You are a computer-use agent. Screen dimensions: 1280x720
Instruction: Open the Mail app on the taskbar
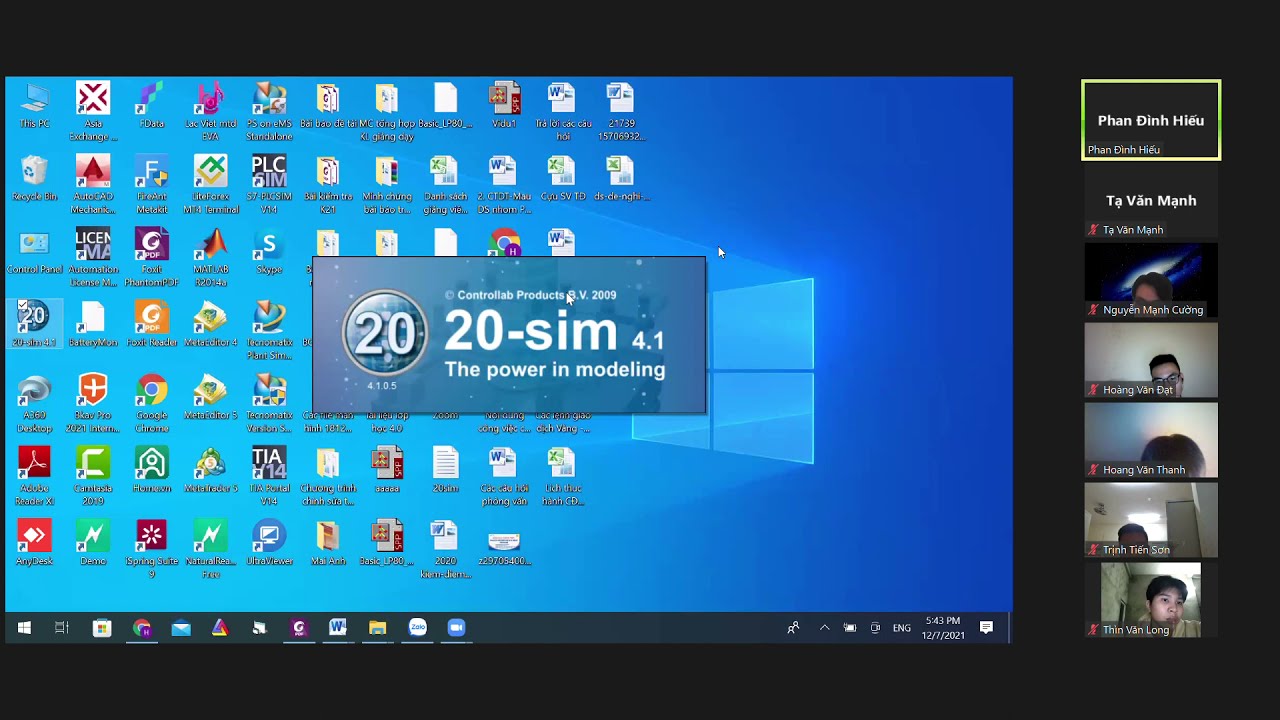coord(181,628)
